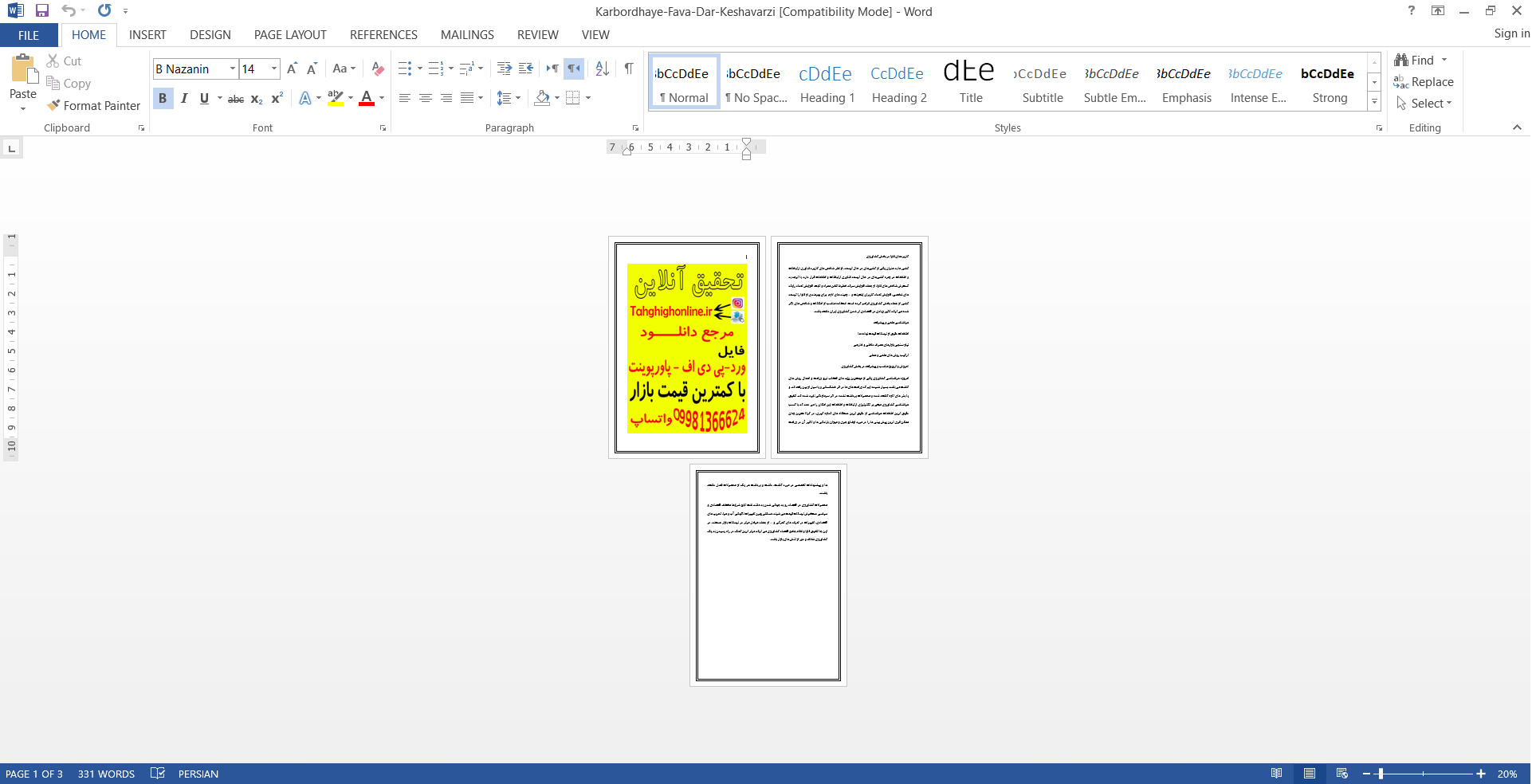Set left-to-right text direction
The height and width of the screenshot is (784, 1532).
pos(552,69)
